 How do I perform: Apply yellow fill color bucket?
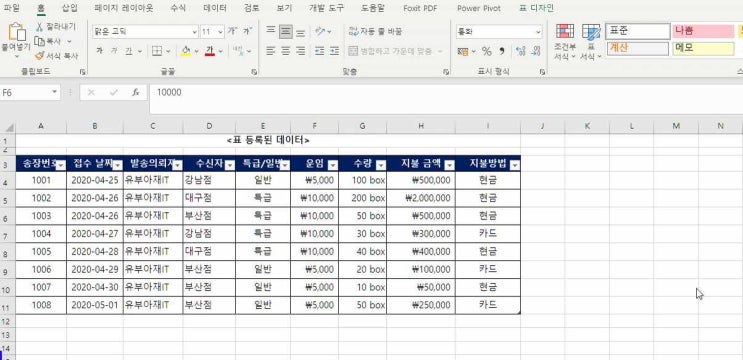point(186,51)
